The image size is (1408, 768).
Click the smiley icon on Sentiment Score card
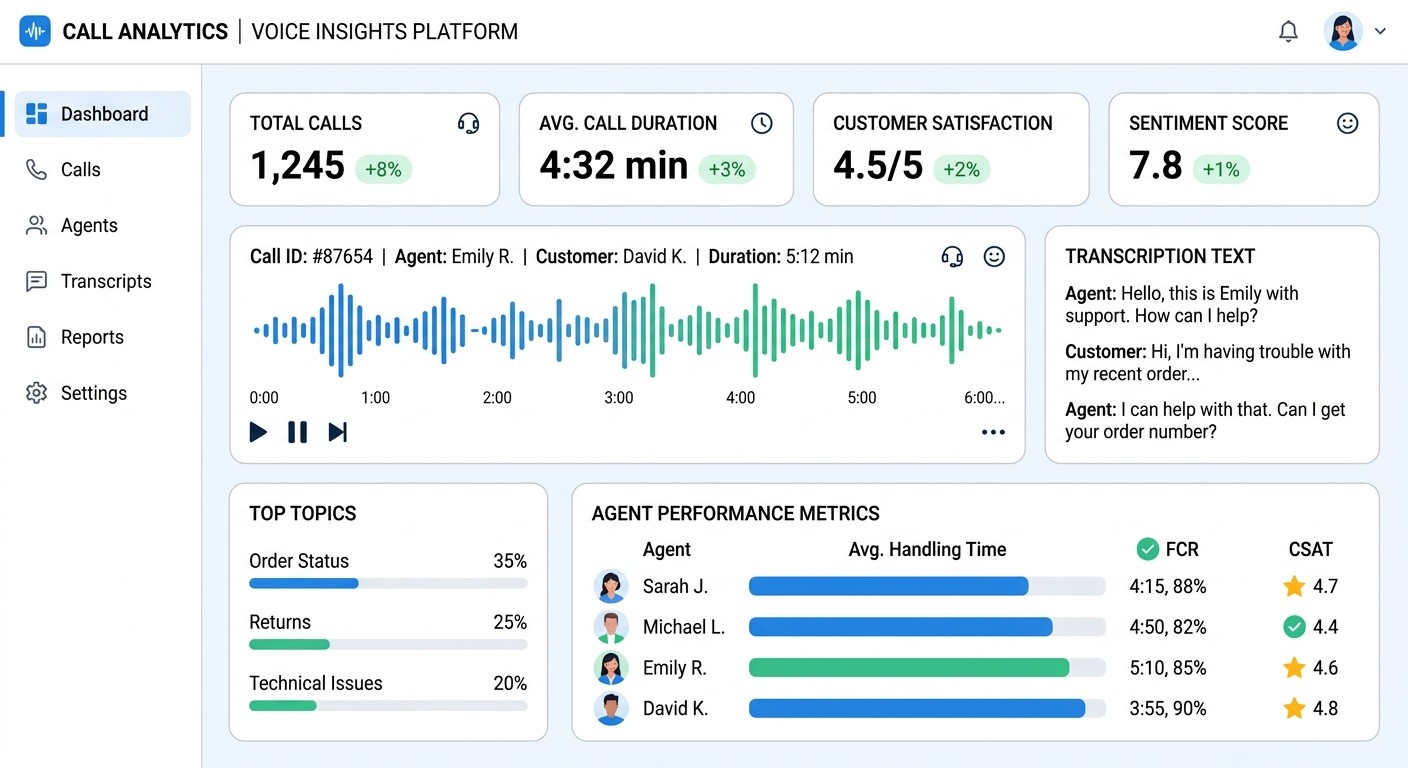coord(1347,123)
